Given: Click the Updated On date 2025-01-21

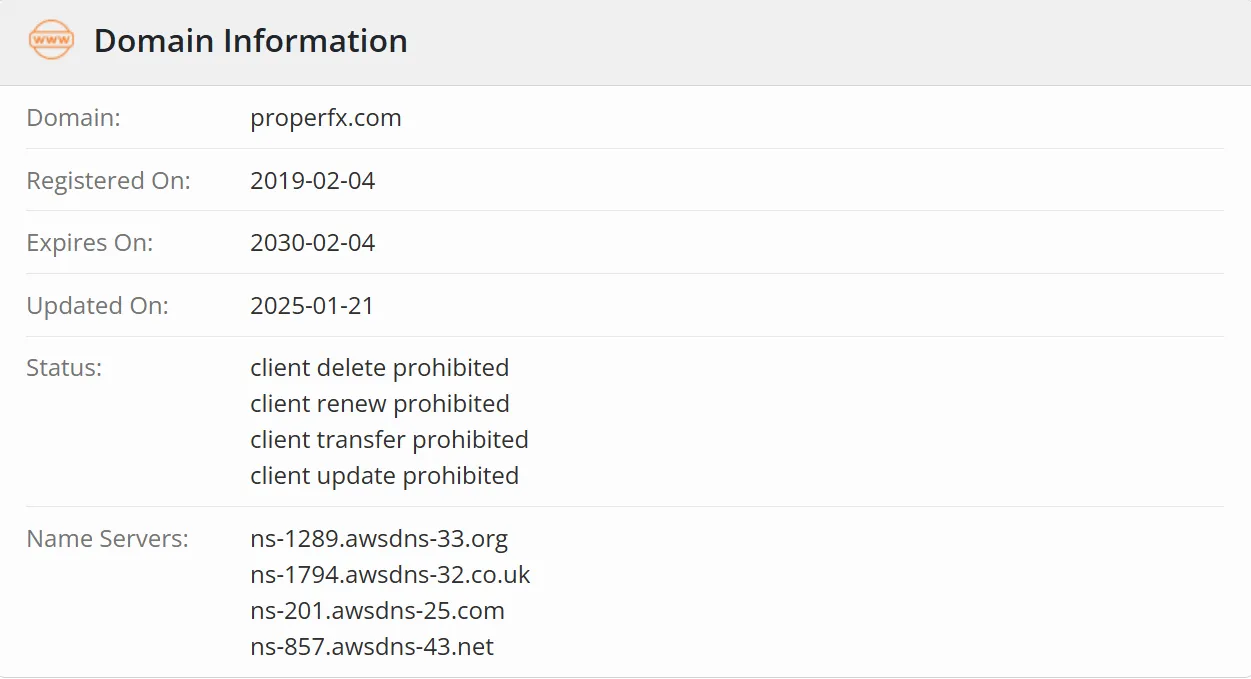Looking at the screenshot, I should 312,306.
